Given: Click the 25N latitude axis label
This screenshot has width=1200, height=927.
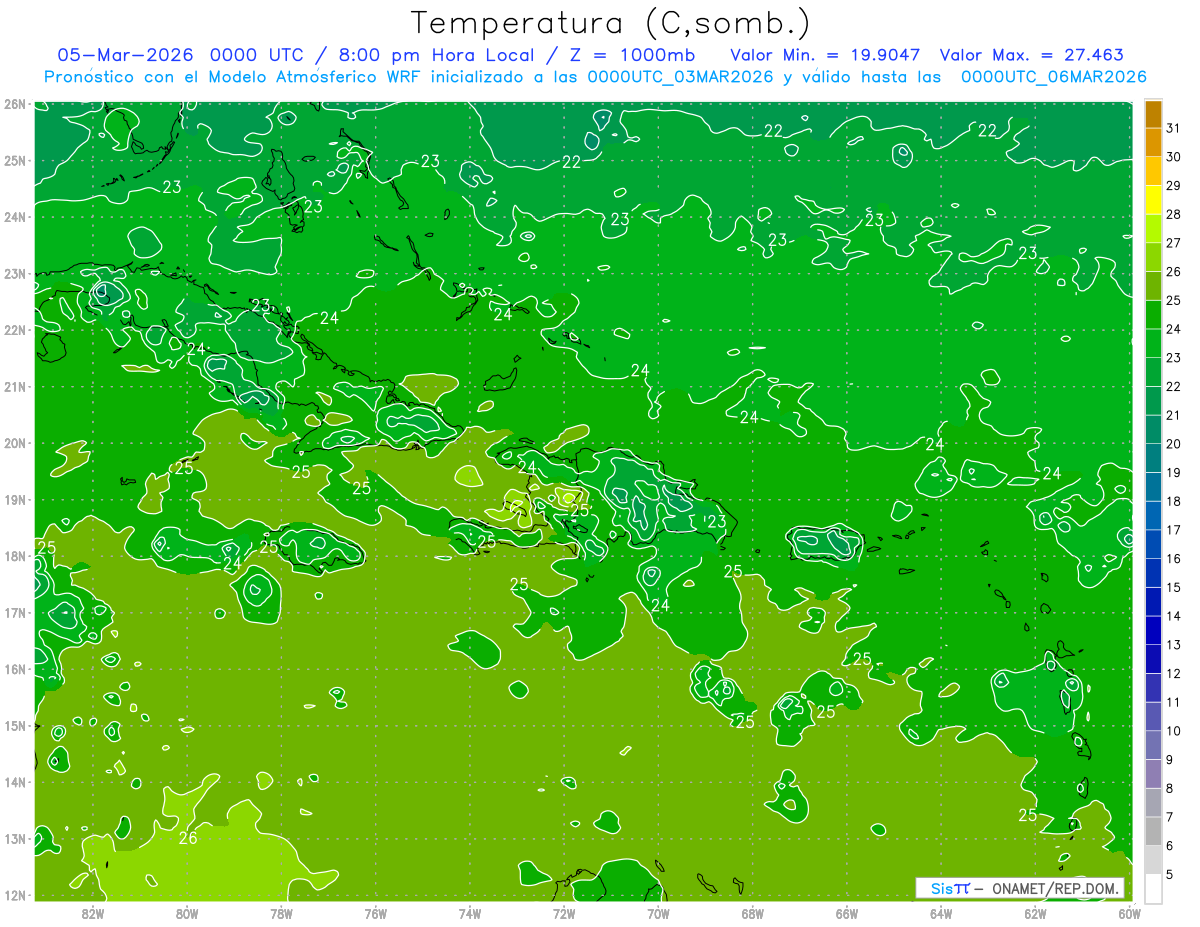Looking at the screenshot, I should pos(15,160).
